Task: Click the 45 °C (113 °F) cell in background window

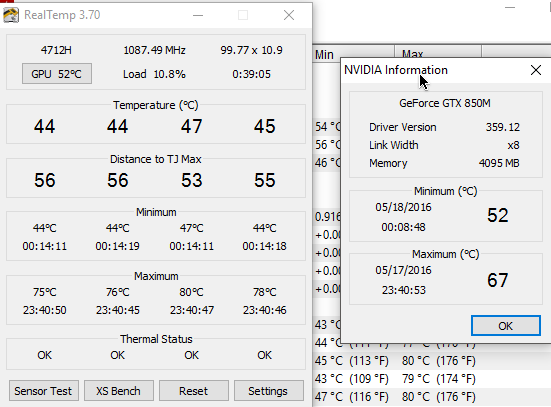Action: coord(352,361)
